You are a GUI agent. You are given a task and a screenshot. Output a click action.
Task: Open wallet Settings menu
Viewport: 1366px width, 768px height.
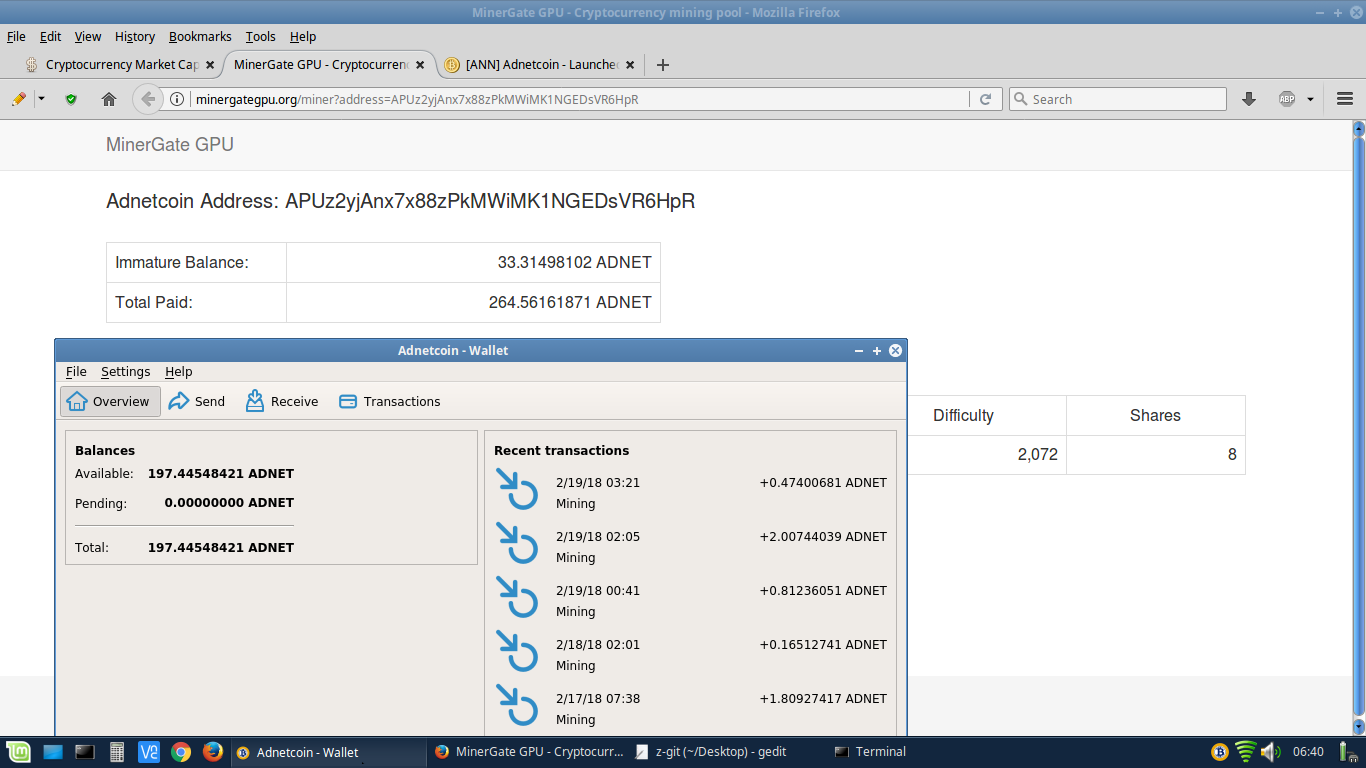click(125, 371)
